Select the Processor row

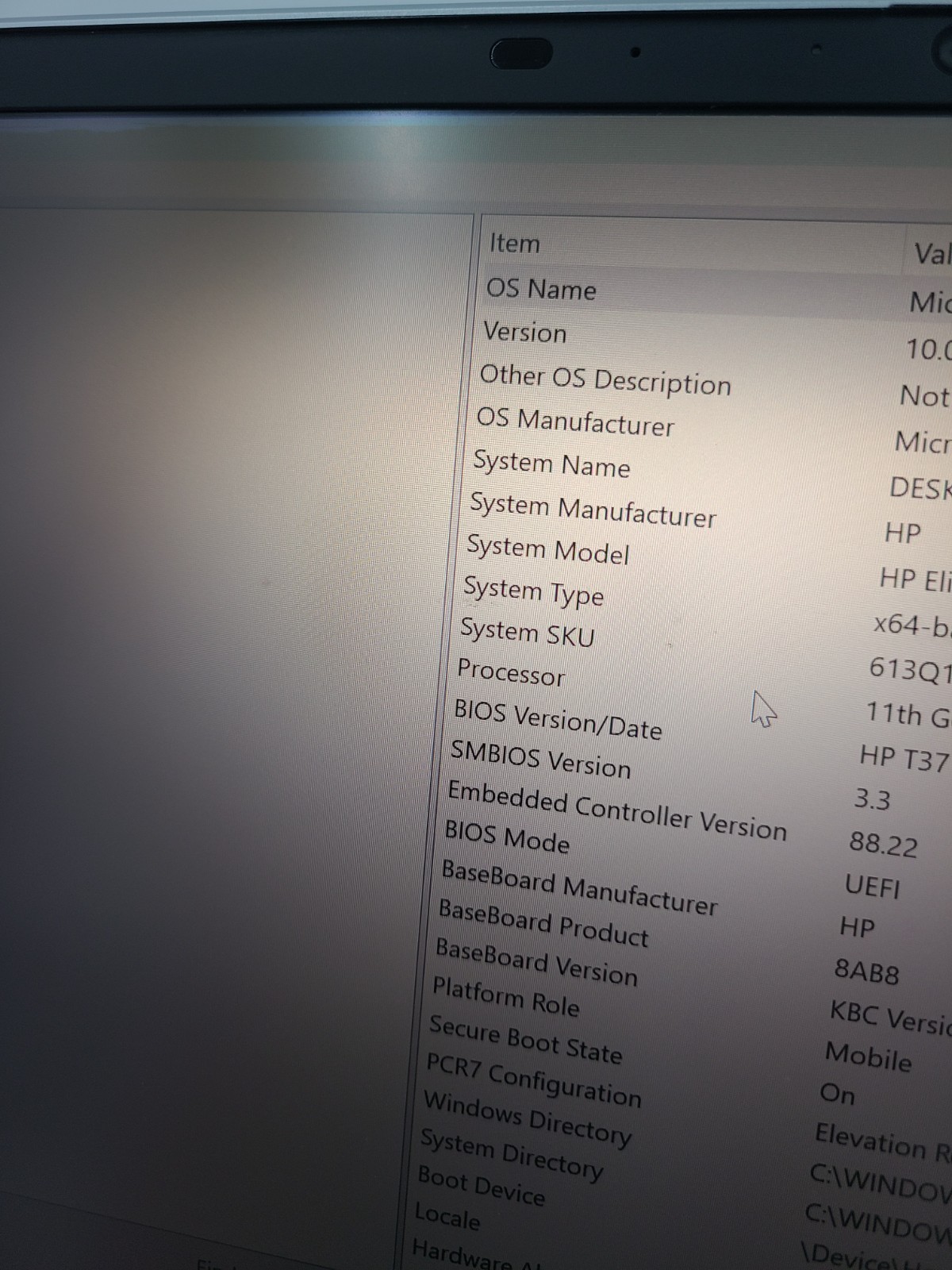(x=511, y=673)
